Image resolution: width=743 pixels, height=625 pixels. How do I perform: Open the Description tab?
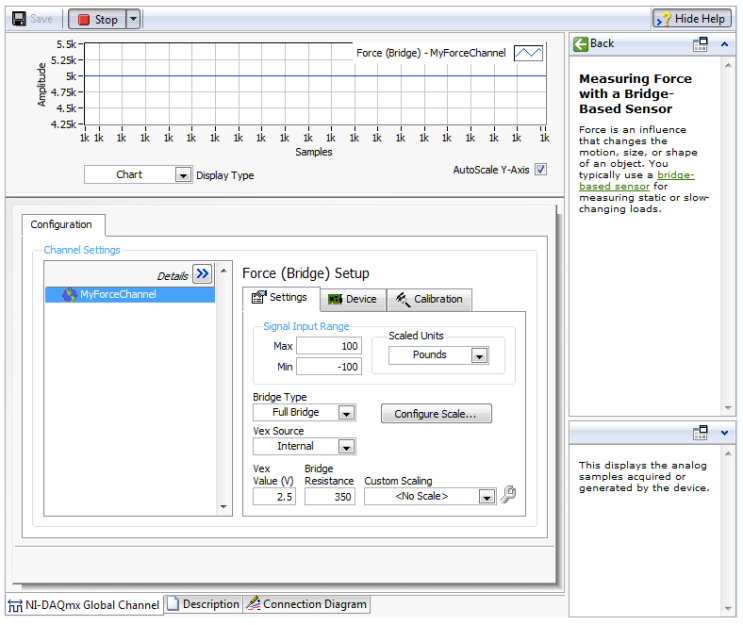[203, 605]
